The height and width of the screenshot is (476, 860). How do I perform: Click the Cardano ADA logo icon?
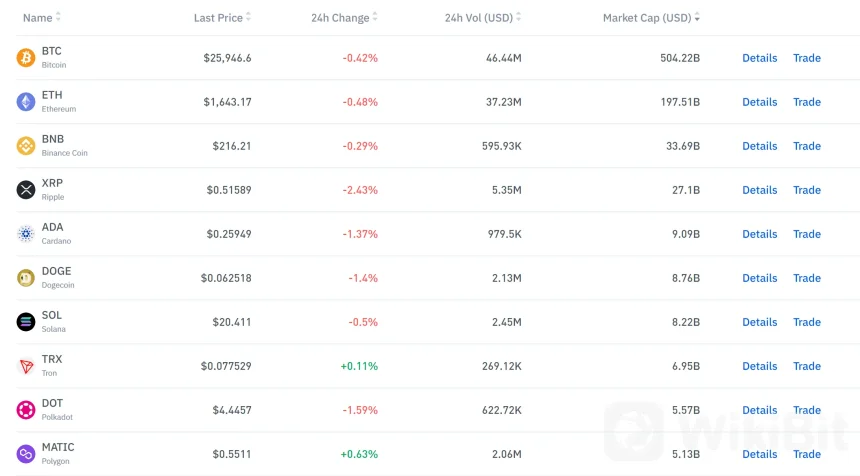coord(26,234)
